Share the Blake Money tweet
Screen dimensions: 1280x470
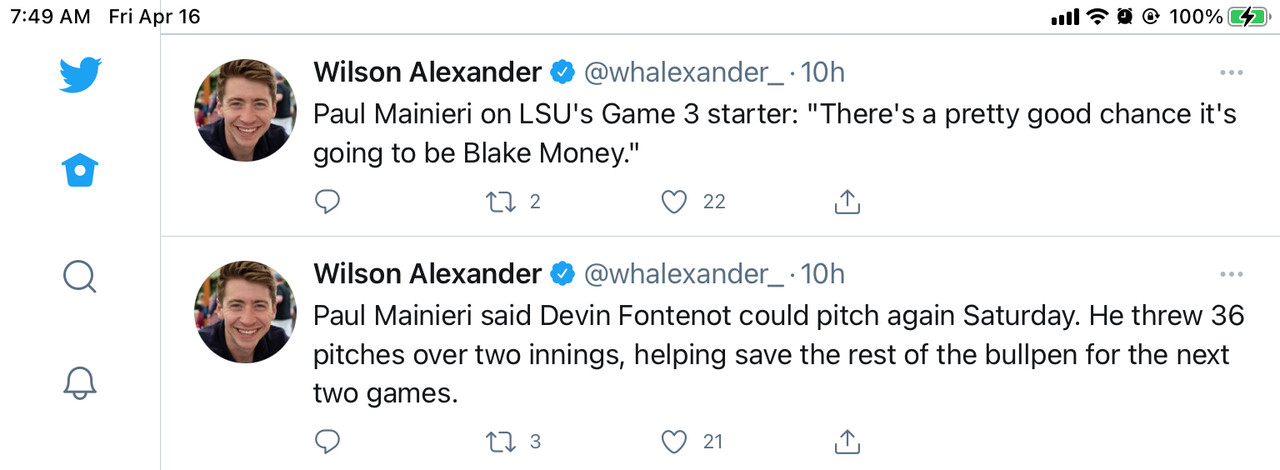click(x=847, y=202)
